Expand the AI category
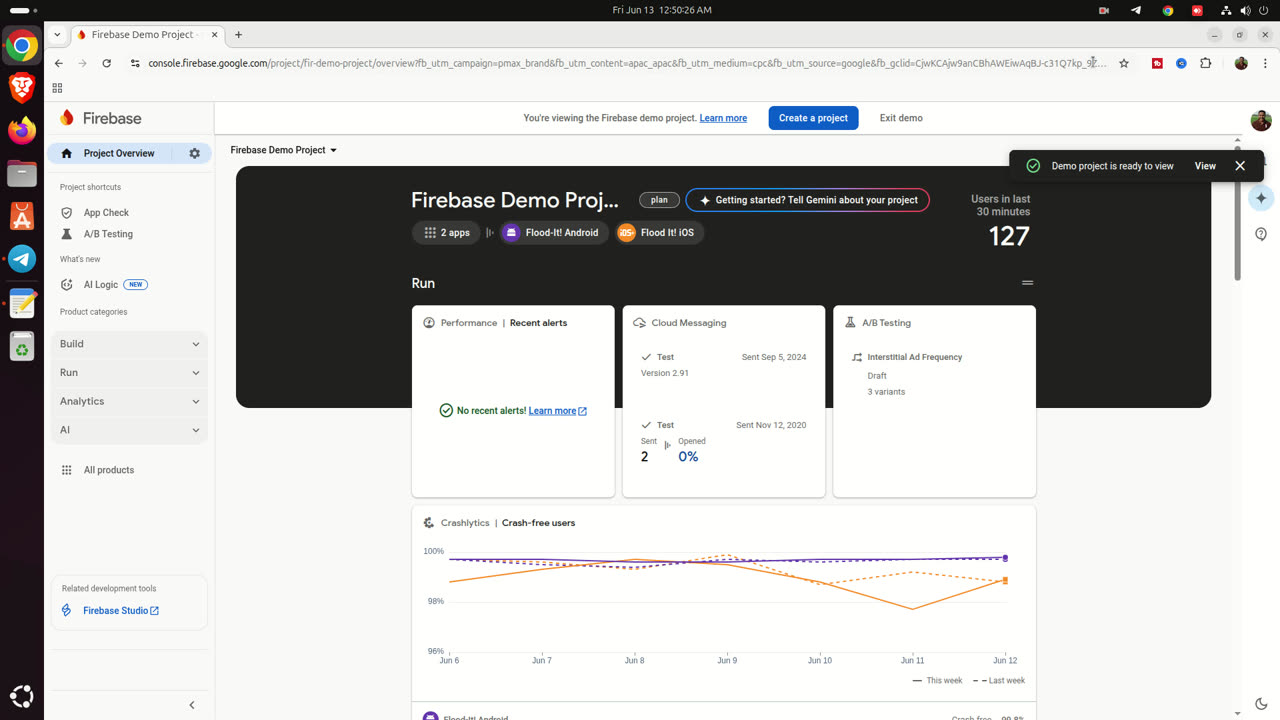 point(129,430)
